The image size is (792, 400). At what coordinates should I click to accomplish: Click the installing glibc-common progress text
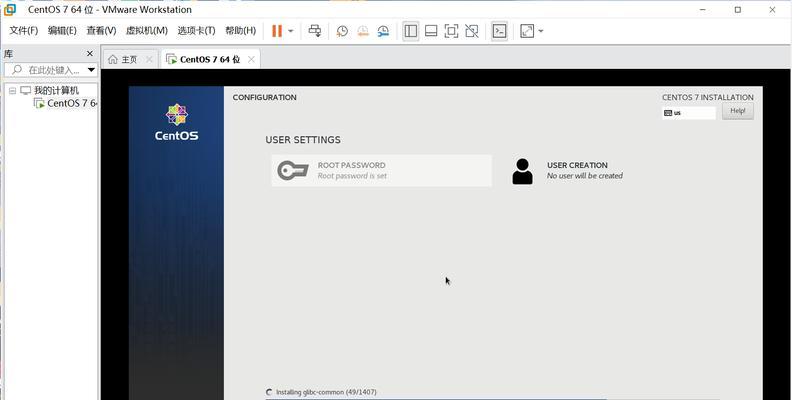[x=326, y=392]
